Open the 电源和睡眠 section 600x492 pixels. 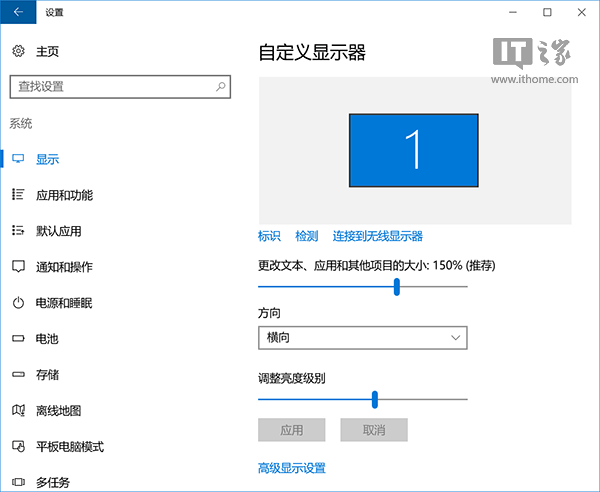[x=64, y=303]
